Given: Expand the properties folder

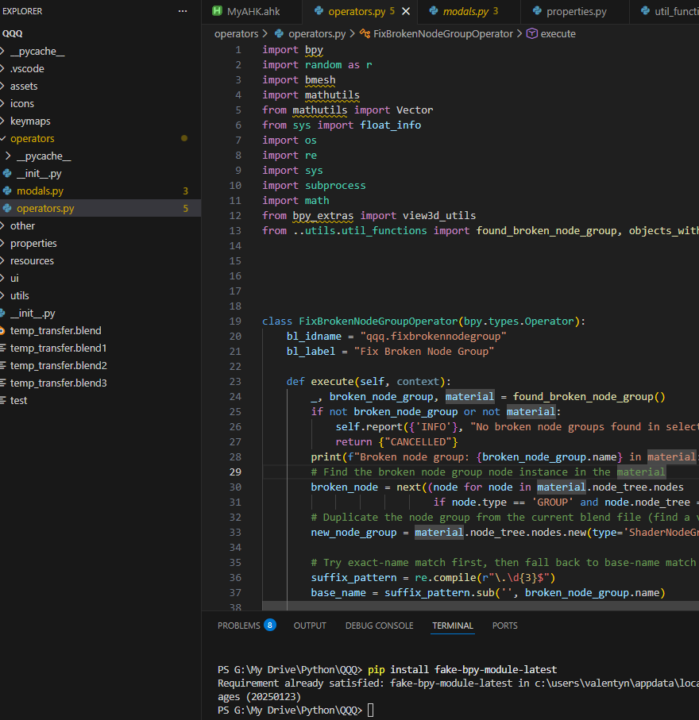Looking at the screenshot, I should (100, 243).
